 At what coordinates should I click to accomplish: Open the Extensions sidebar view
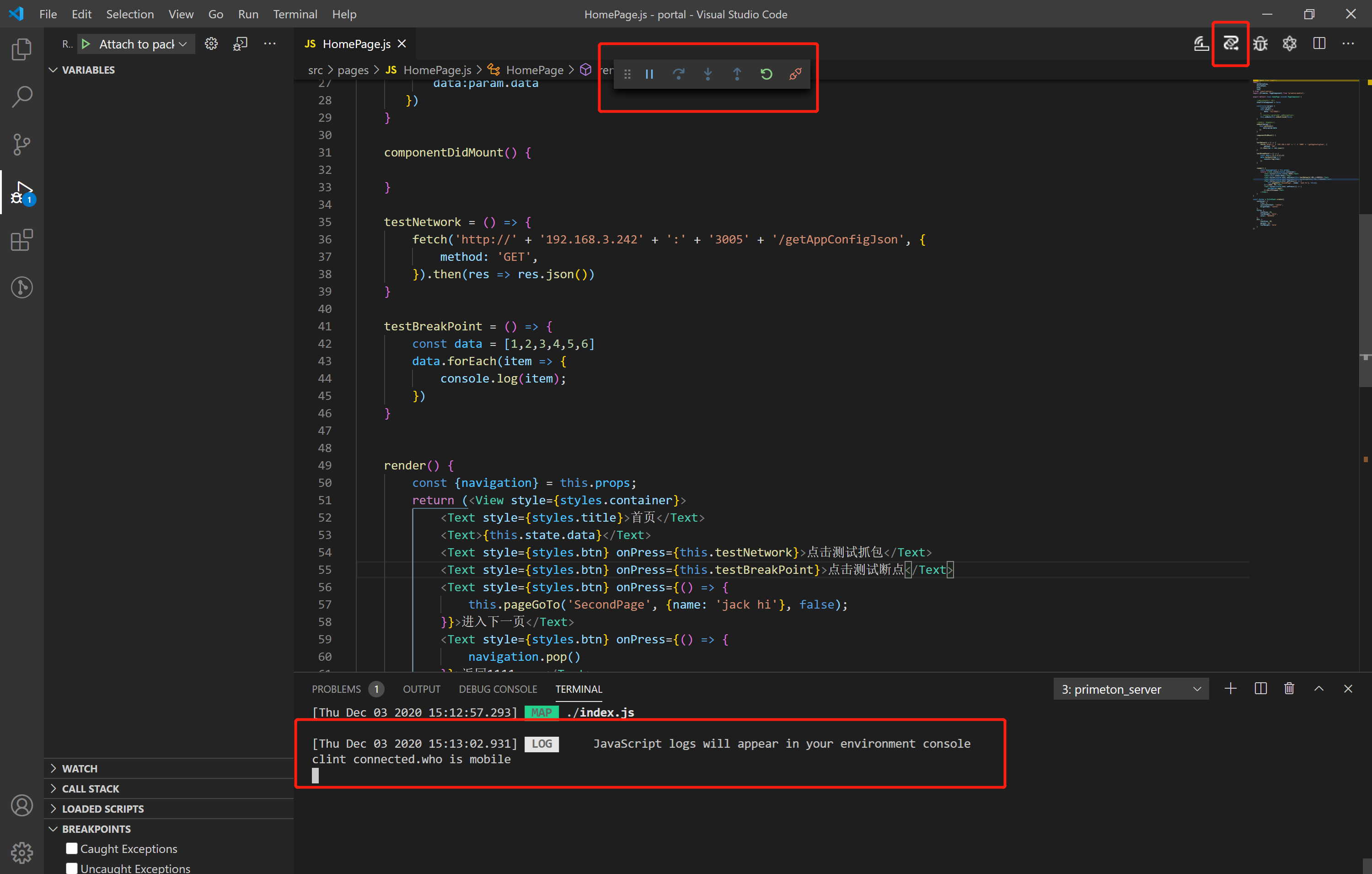21,240
